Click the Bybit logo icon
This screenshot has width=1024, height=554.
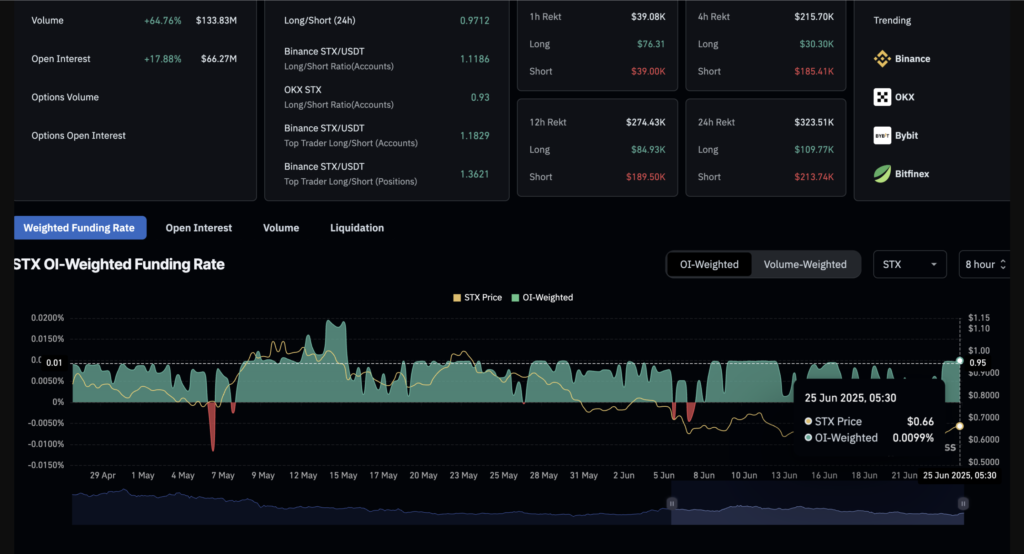click(x=882, y=135)
